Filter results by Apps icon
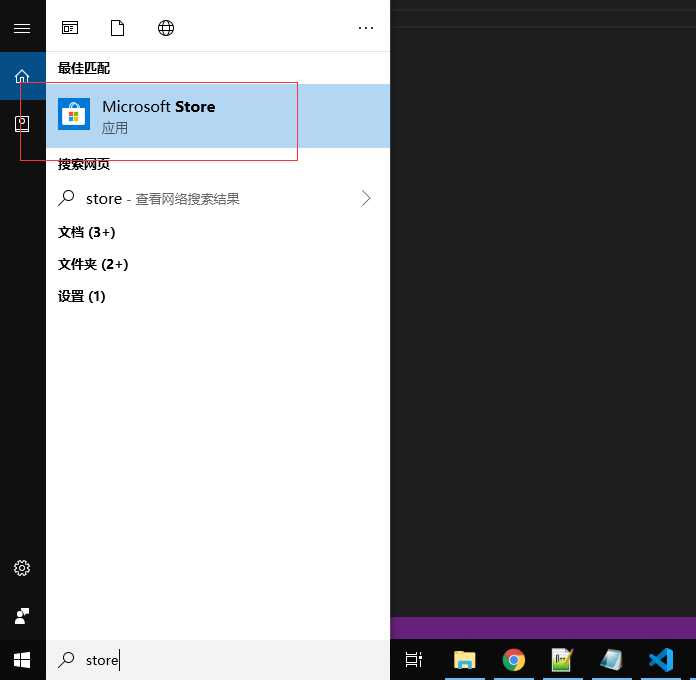 pyautogui.click(x=70, y=28)
